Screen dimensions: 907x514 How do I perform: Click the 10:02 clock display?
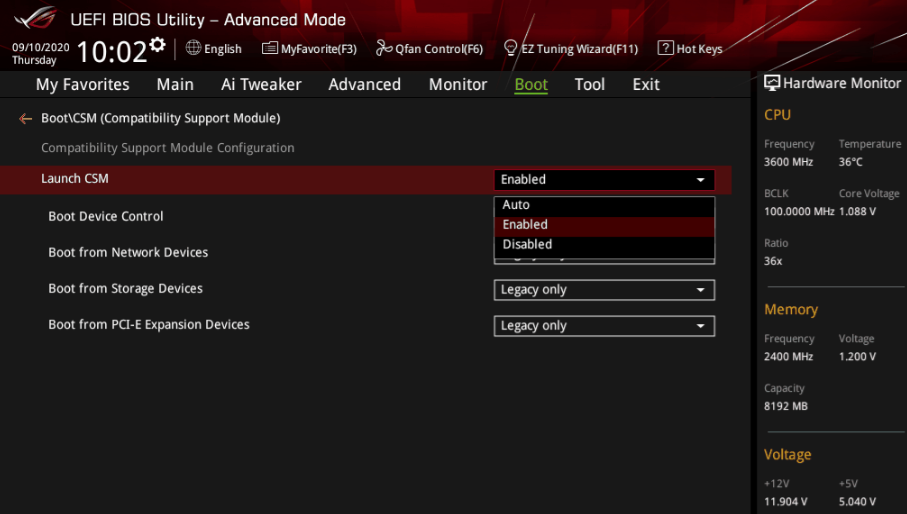pos(112,51)
